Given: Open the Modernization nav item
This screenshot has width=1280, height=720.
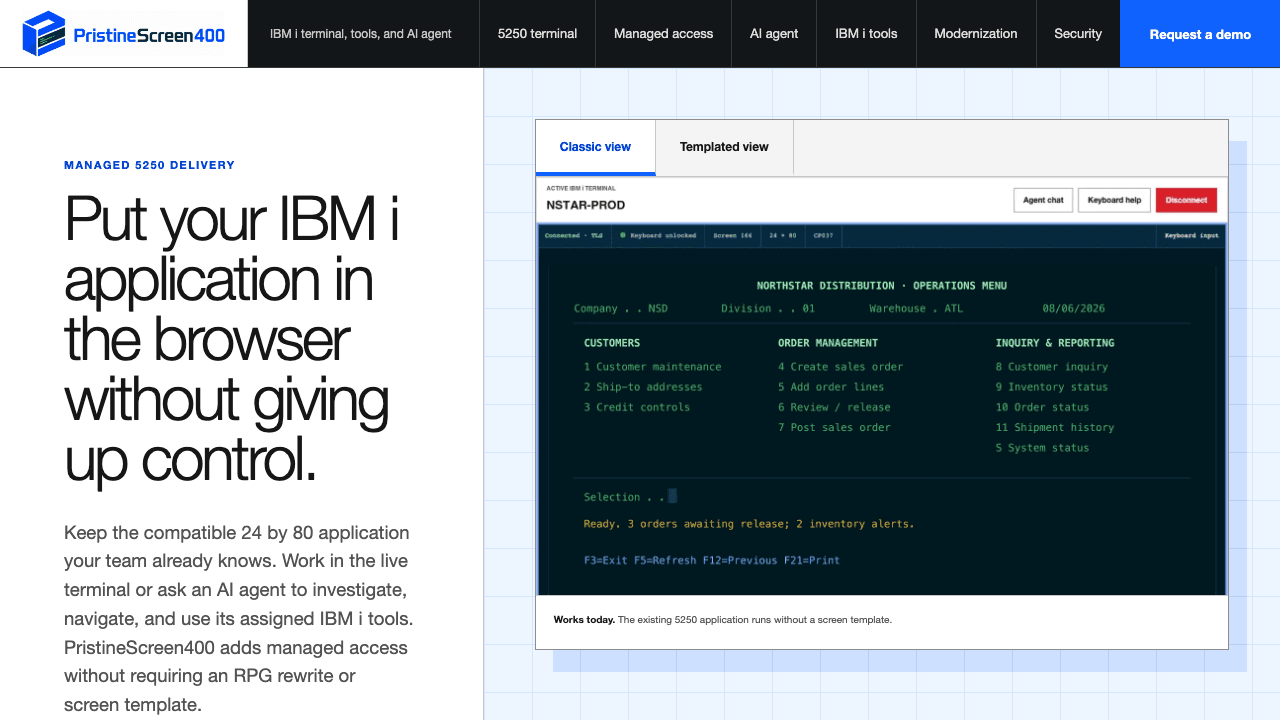Looking at the screenshot, I should click(976, 34).
